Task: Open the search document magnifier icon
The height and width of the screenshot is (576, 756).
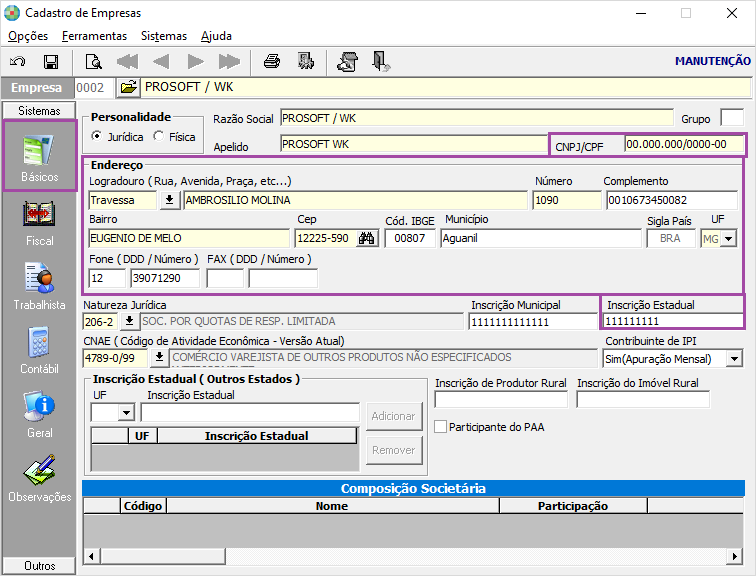Action: click(93, 62)
